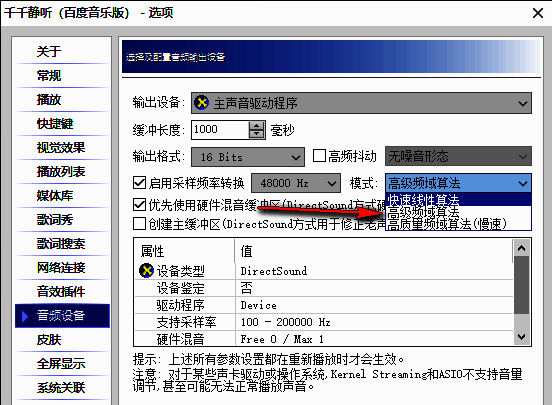The height and width of the screenshot is (405, 552).
Task: Click the blue arrow beside 音频设备
Action: (25, 316)
